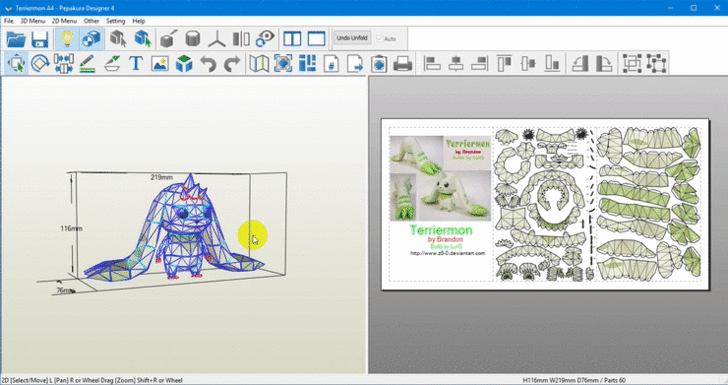Open the 3D Menu
The image size is (728, 385).
pyautogui.click(x=32, y=21)
